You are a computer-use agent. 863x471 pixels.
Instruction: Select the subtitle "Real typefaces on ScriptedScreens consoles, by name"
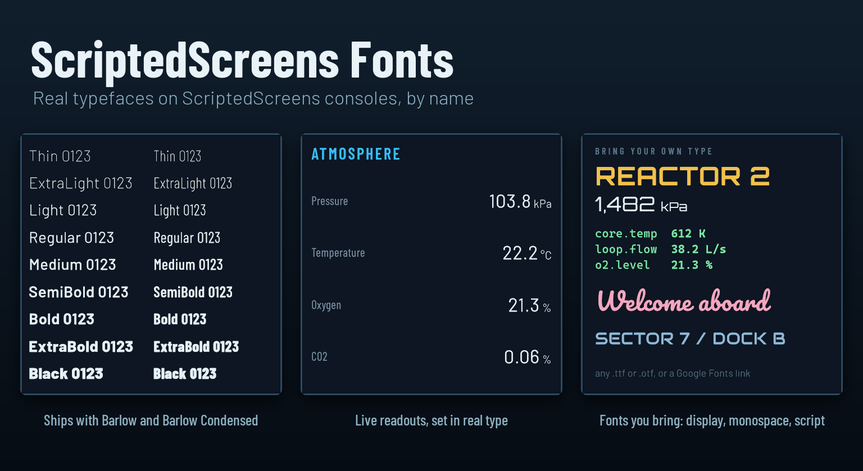pos(253,98)
